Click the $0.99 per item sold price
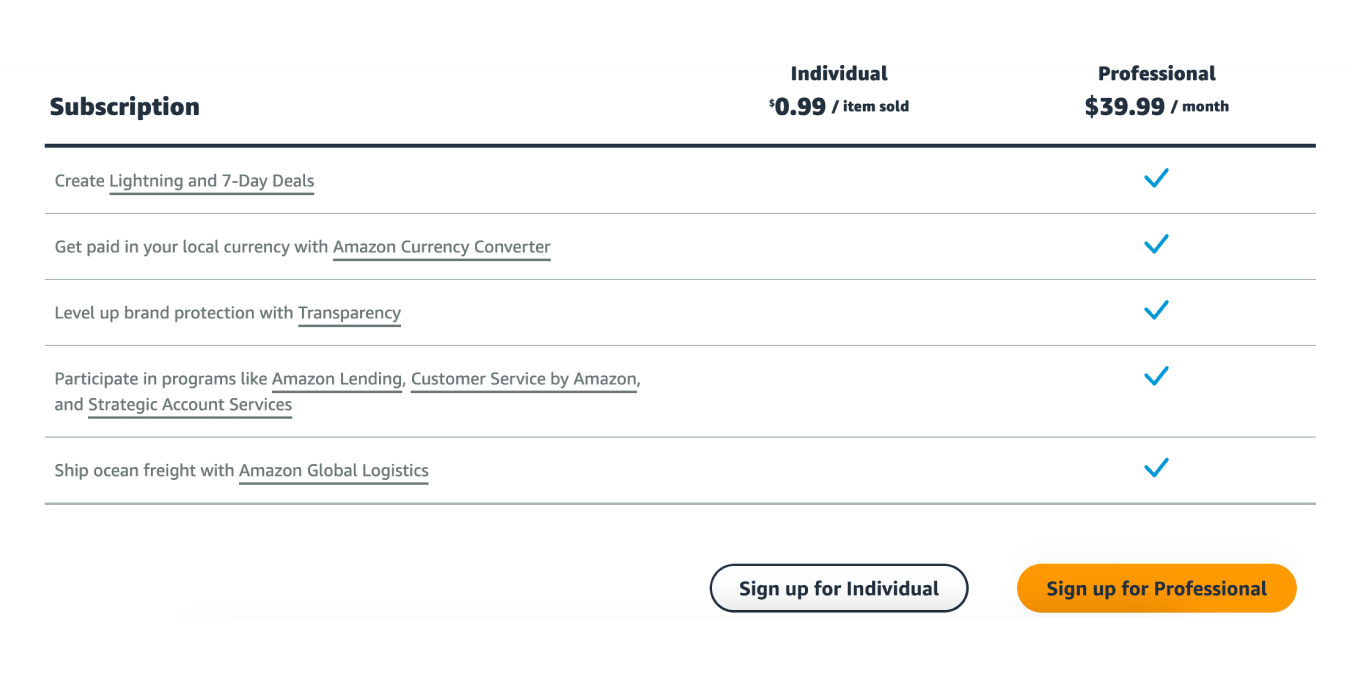 point(839,107)
